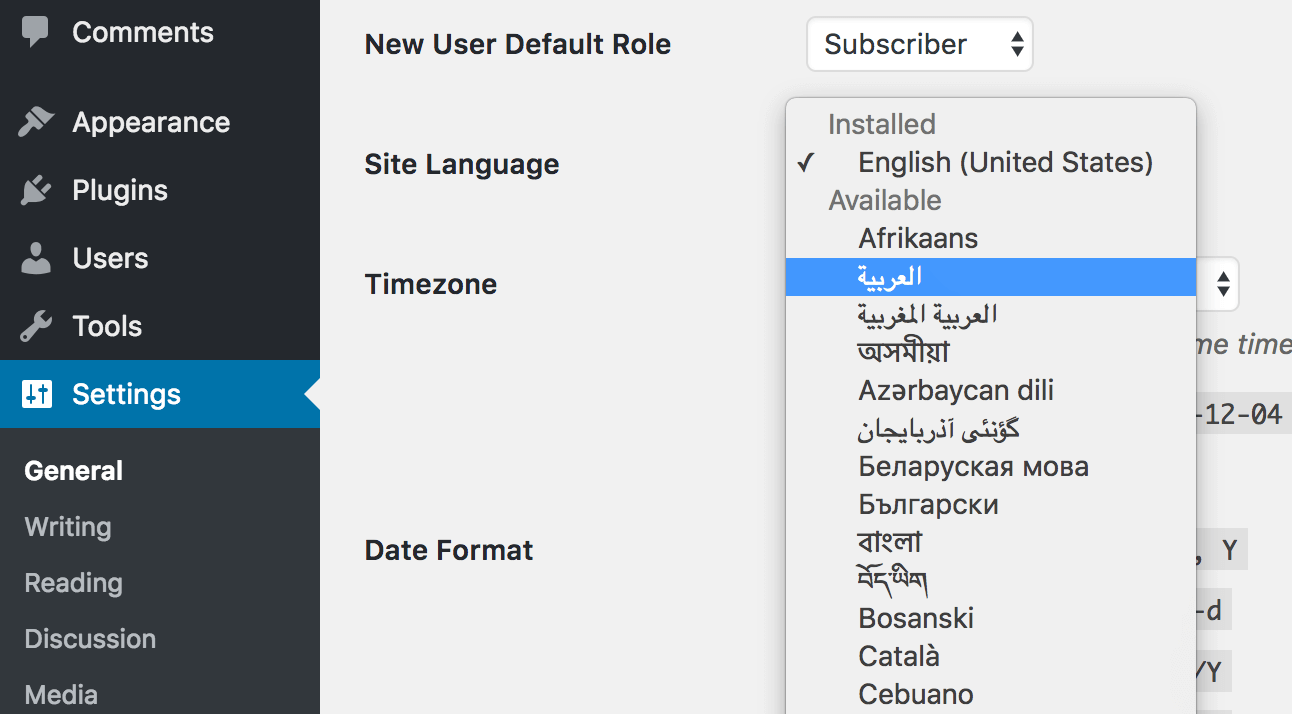The width and height of the screenshot is (1292, 714).
Task: Click the Tools wrench icon
Action: pos(36,325)
